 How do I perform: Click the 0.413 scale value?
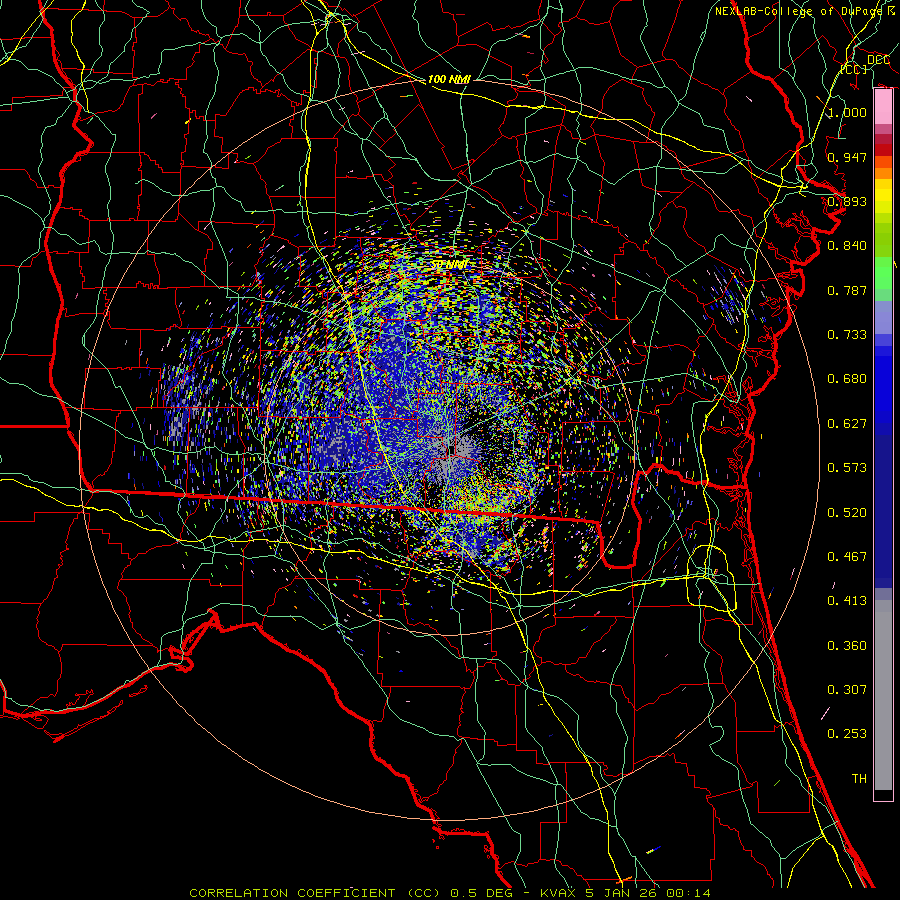(x=847, y=601)
